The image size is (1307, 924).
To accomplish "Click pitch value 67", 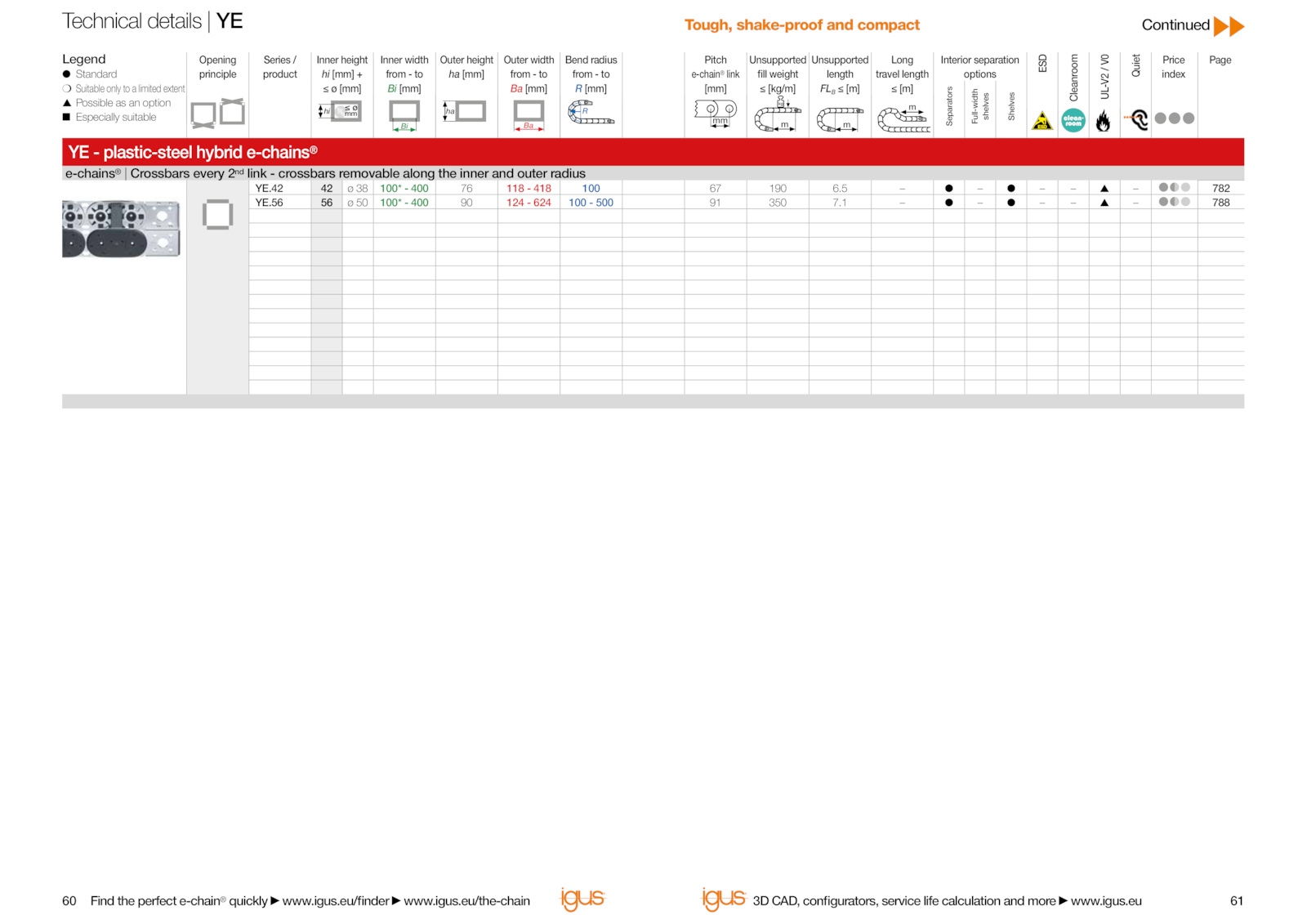I will (716, 189).
